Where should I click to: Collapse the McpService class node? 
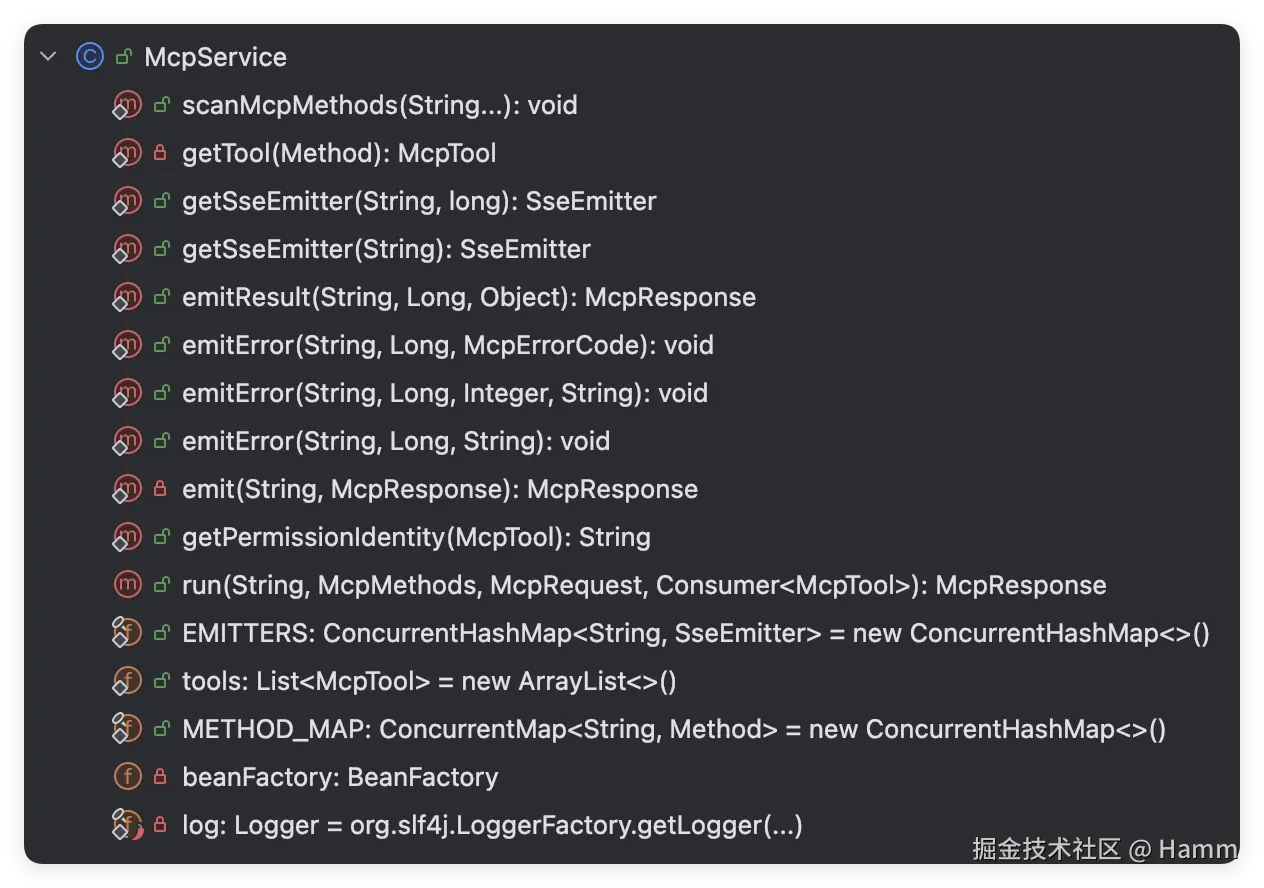click(x=47, y=57)
